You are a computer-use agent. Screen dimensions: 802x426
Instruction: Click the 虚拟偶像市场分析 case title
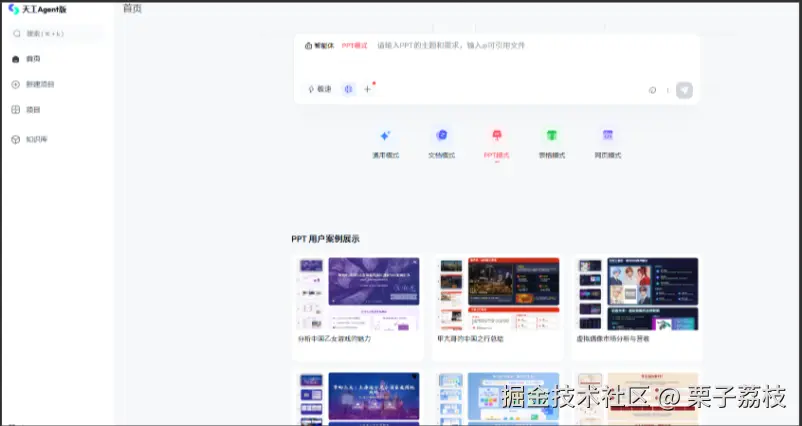613,339
